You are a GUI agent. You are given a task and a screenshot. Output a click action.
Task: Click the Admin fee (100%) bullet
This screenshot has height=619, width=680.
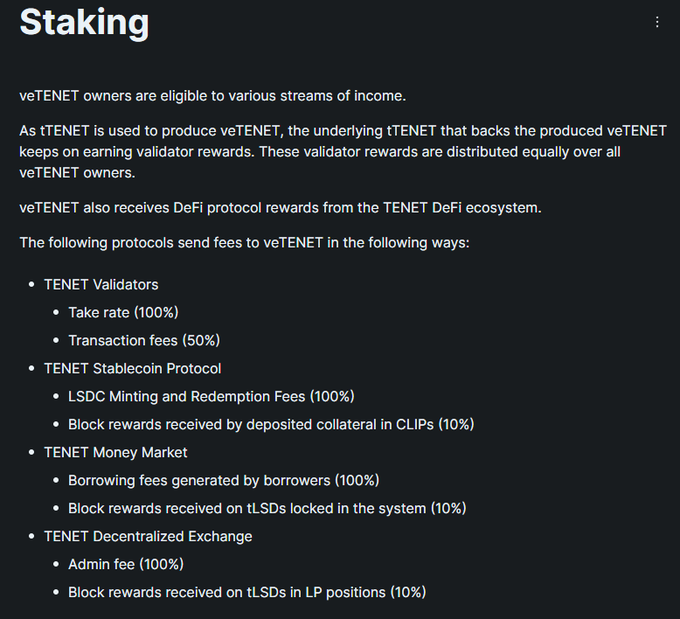click(x=126, y=564)
